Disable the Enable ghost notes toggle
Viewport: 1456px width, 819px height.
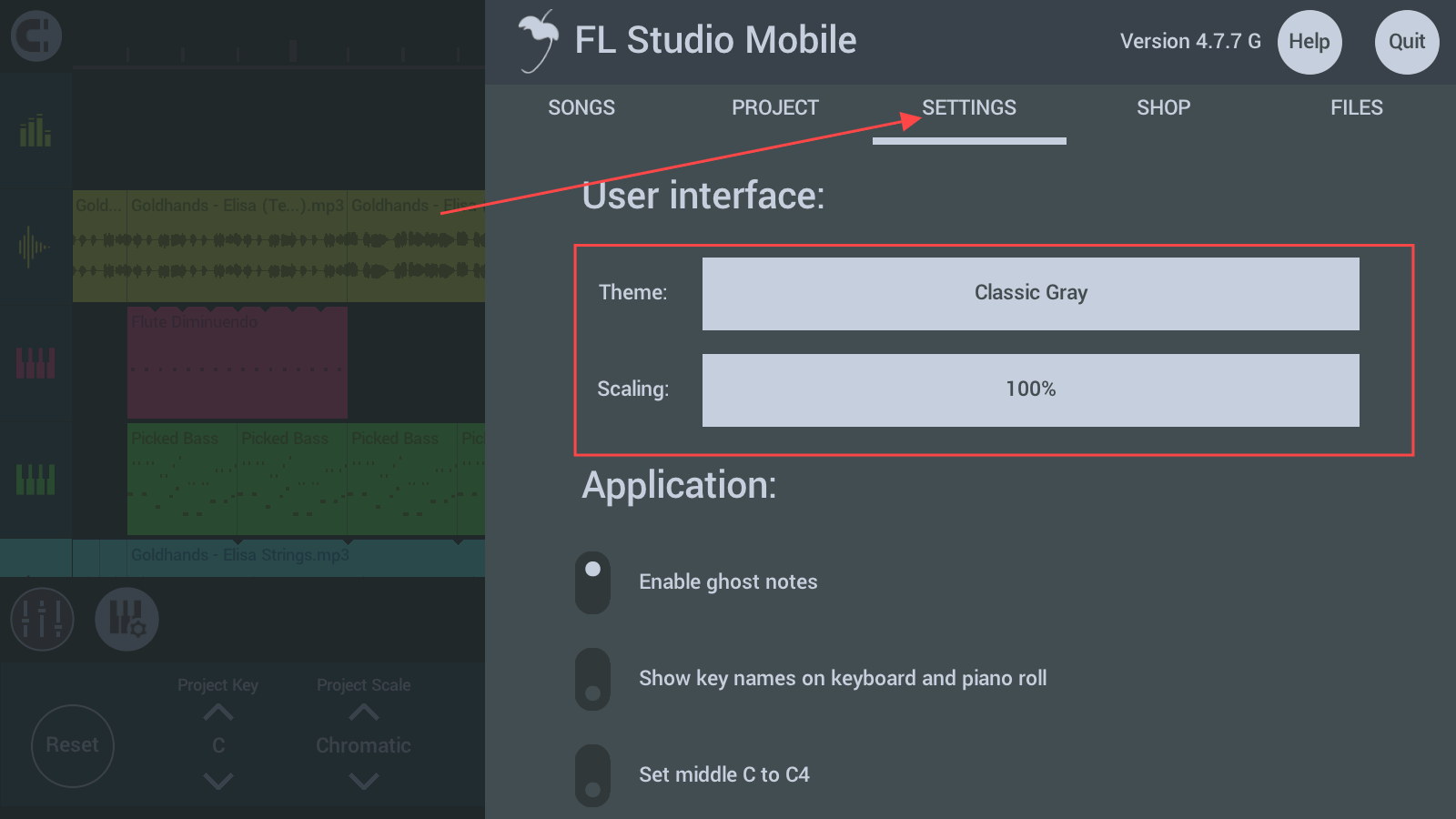pyautogui.click(x=592, y=582)
